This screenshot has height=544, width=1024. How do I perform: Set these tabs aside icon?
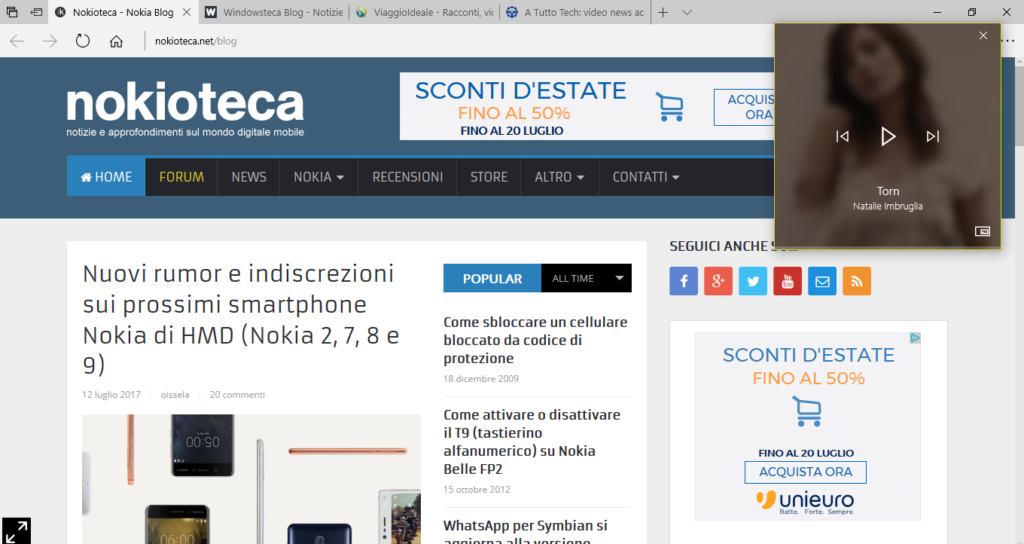tap(37, 12)
